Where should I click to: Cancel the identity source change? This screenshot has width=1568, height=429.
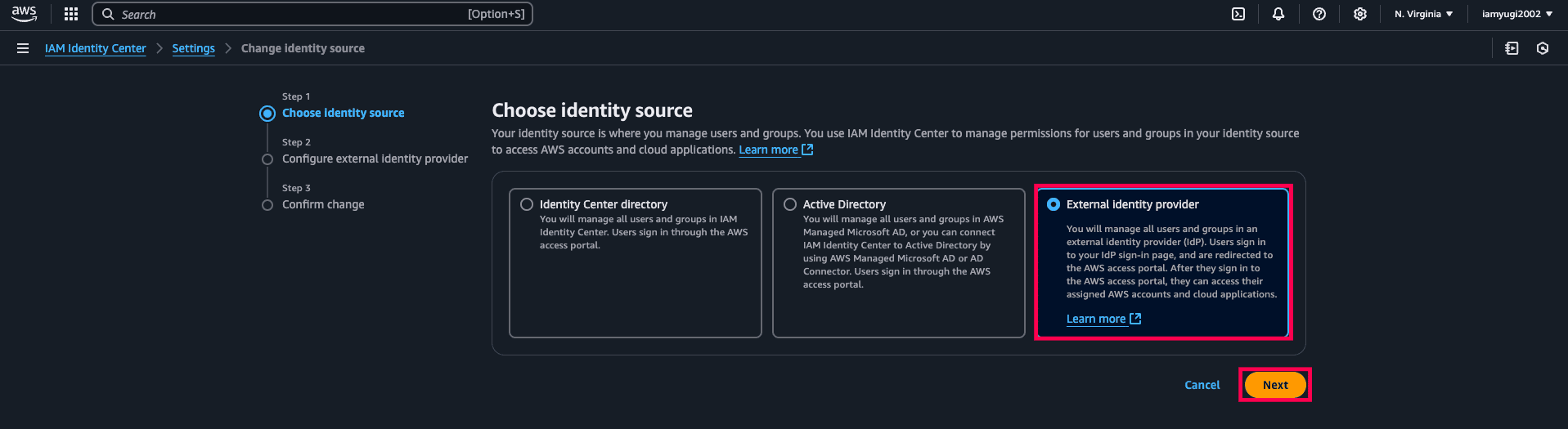pos(1202,385)
